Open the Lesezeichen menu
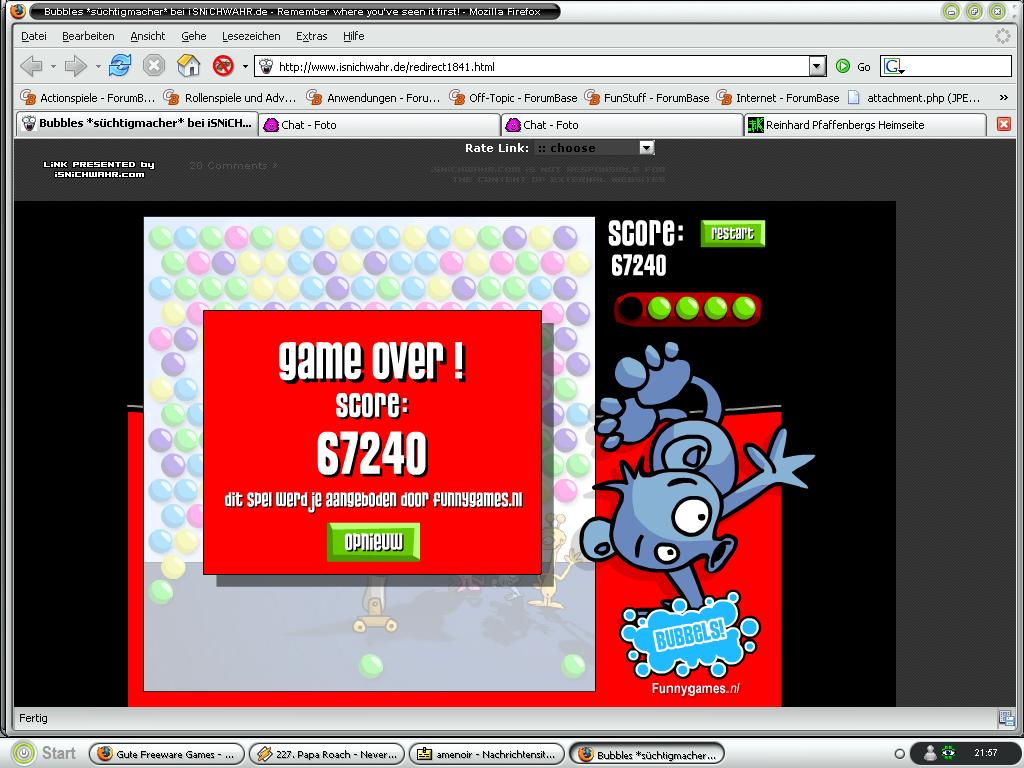The height and width of the screenshot is (768, 1024). [x=251, y=36]
